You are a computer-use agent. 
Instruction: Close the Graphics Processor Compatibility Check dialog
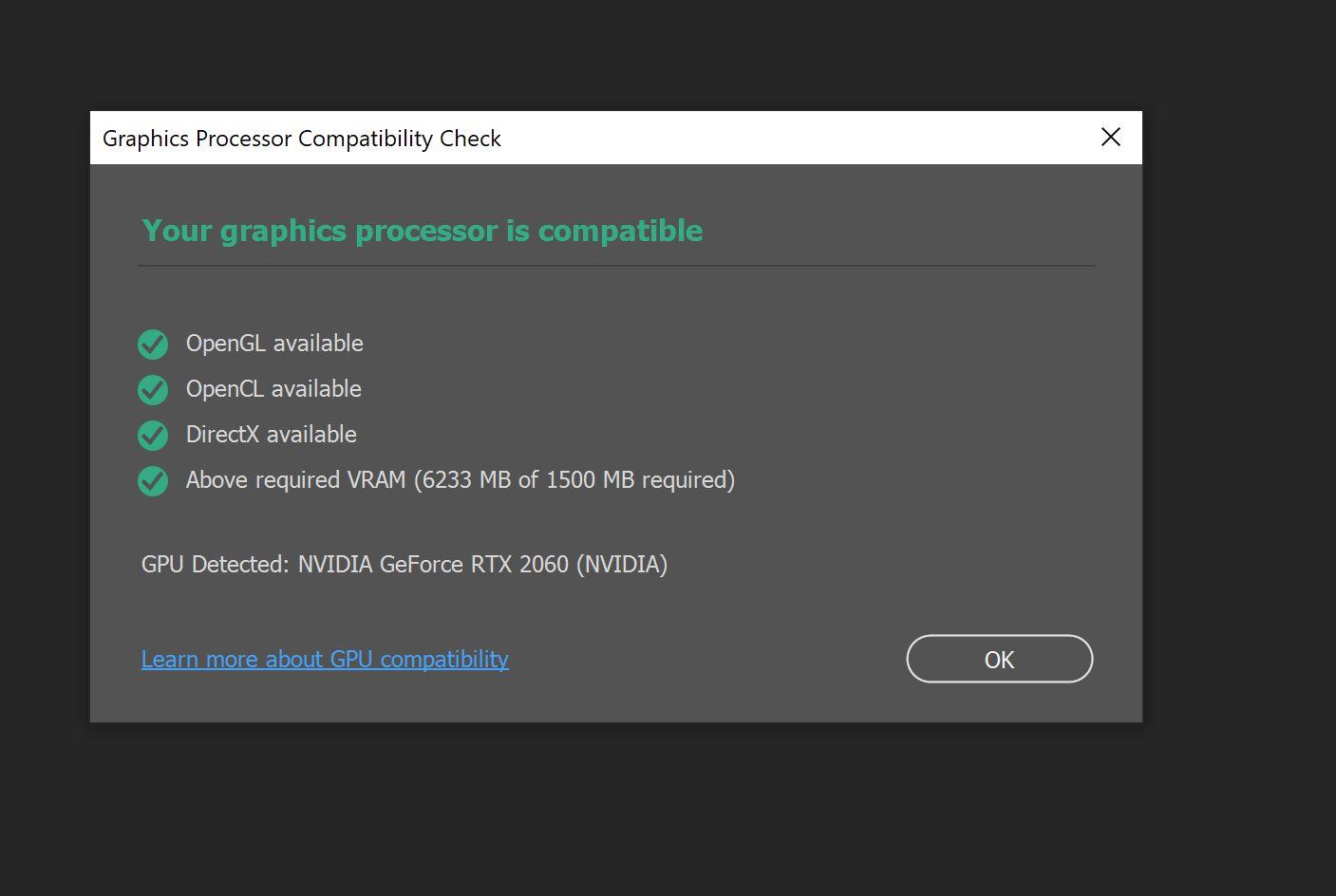pos(1110,138)
